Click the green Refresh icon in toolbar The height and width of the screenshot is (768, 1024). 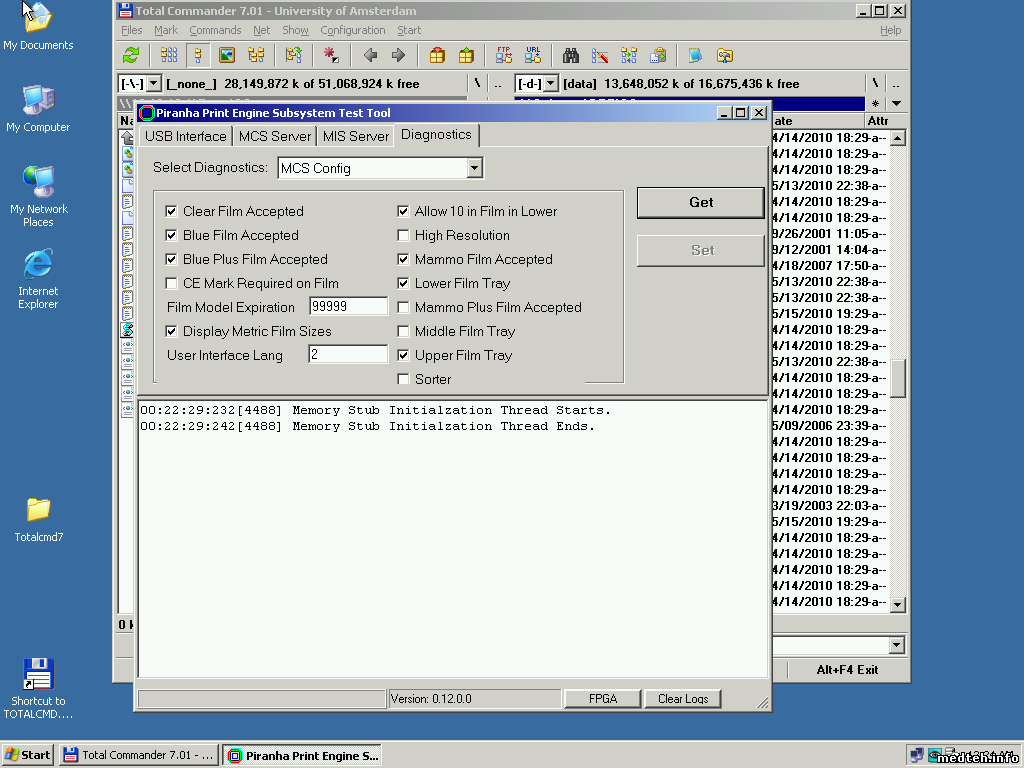(x=131, y=56)
